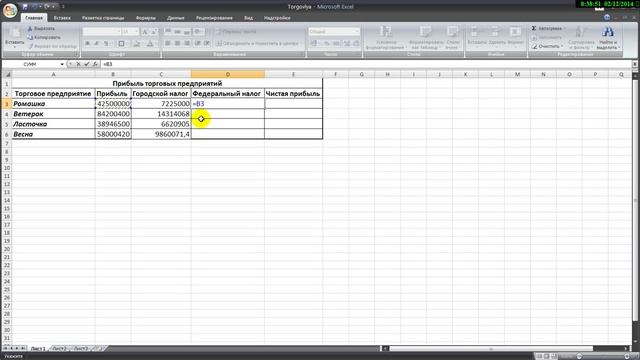Open the font size dropdown
This screenshot has height=360, width=640.
click(x=136, y=31)
